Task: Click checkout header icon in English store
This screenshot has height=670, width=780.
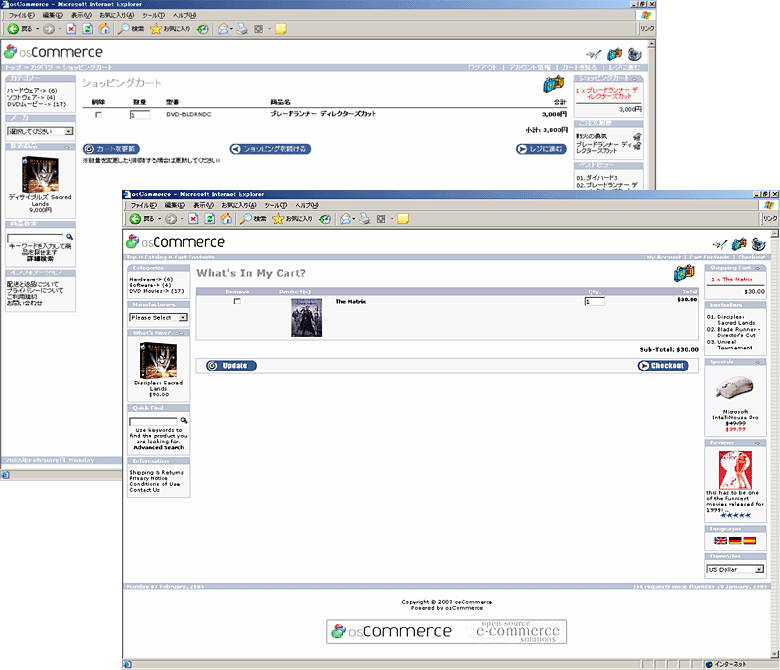Action: (759, 244)
